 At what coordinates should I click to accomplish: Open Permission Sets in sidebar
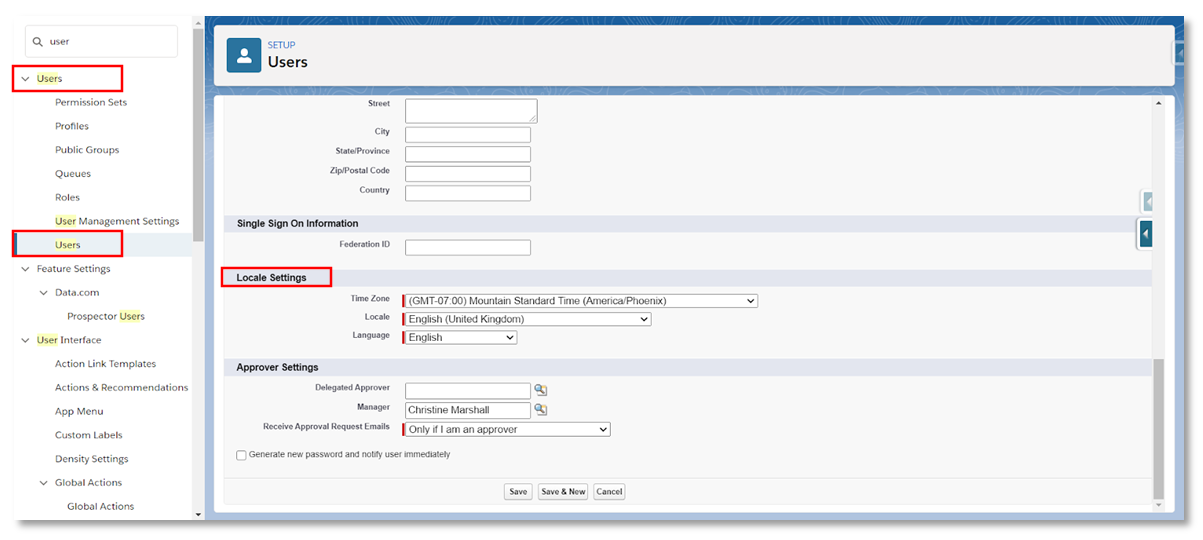pyautogui.click(x=91, y=102)
